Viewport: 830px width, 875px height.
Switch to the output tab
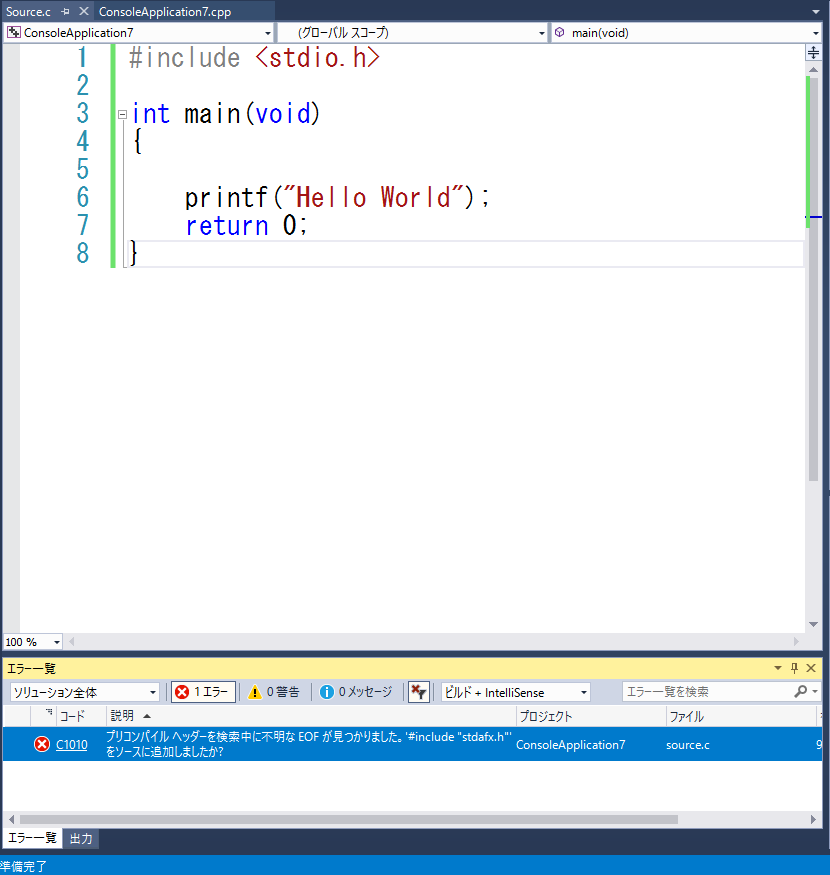pos(80,839)
